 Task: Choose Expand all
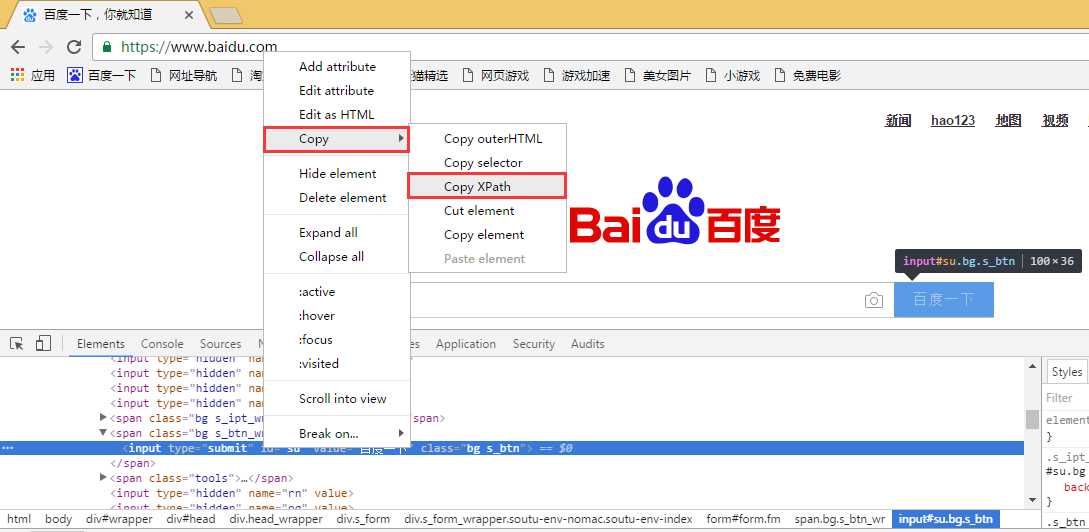pyautogui.click(x=337, y=233)
